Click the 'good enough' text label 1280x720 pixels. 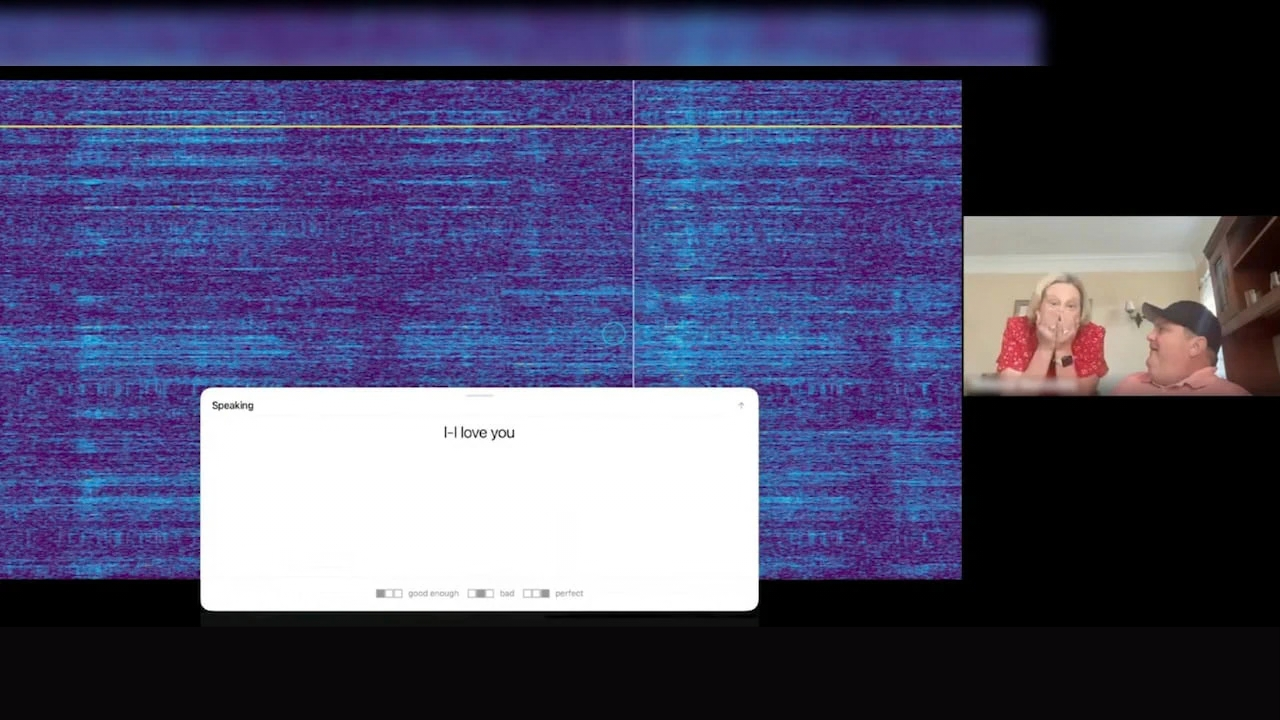click(x=433, y=593)
